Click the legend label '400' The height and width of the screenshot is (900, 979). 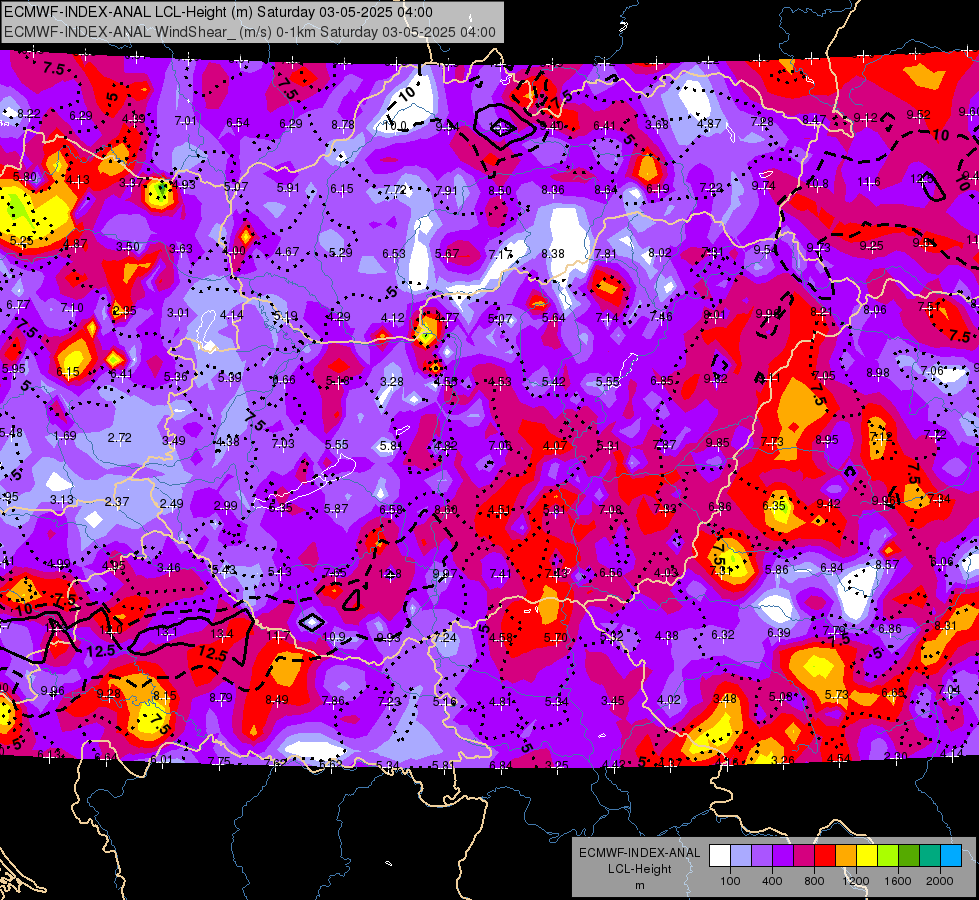[x=772, y=881]
